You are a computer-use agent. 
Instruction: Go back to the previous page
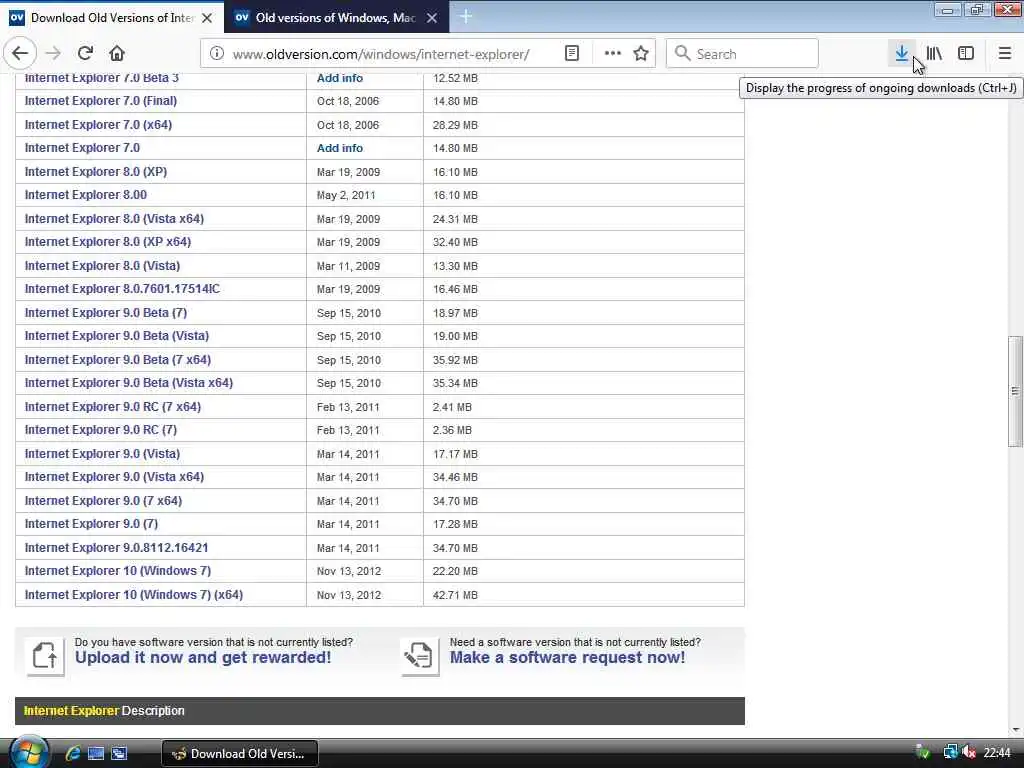[20, 54]
